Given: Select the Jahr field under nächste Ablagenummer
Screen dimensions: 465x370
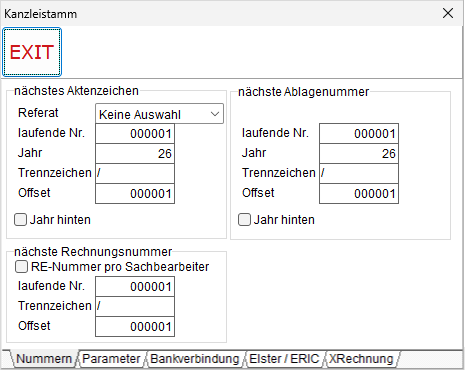Looking at the screenshot, I should (x=359, y=153).
